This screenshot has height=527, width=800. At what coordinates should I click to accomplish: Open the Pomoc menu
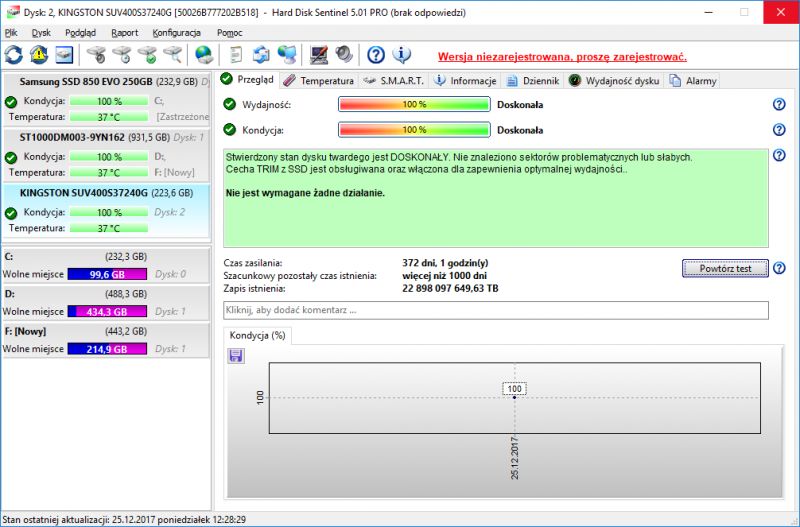coord(230,33)
